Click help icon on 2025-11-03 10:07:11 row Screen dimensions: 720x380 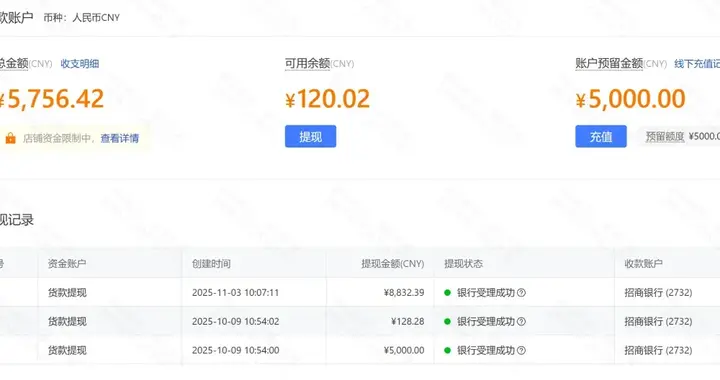[x=521, y=293]
